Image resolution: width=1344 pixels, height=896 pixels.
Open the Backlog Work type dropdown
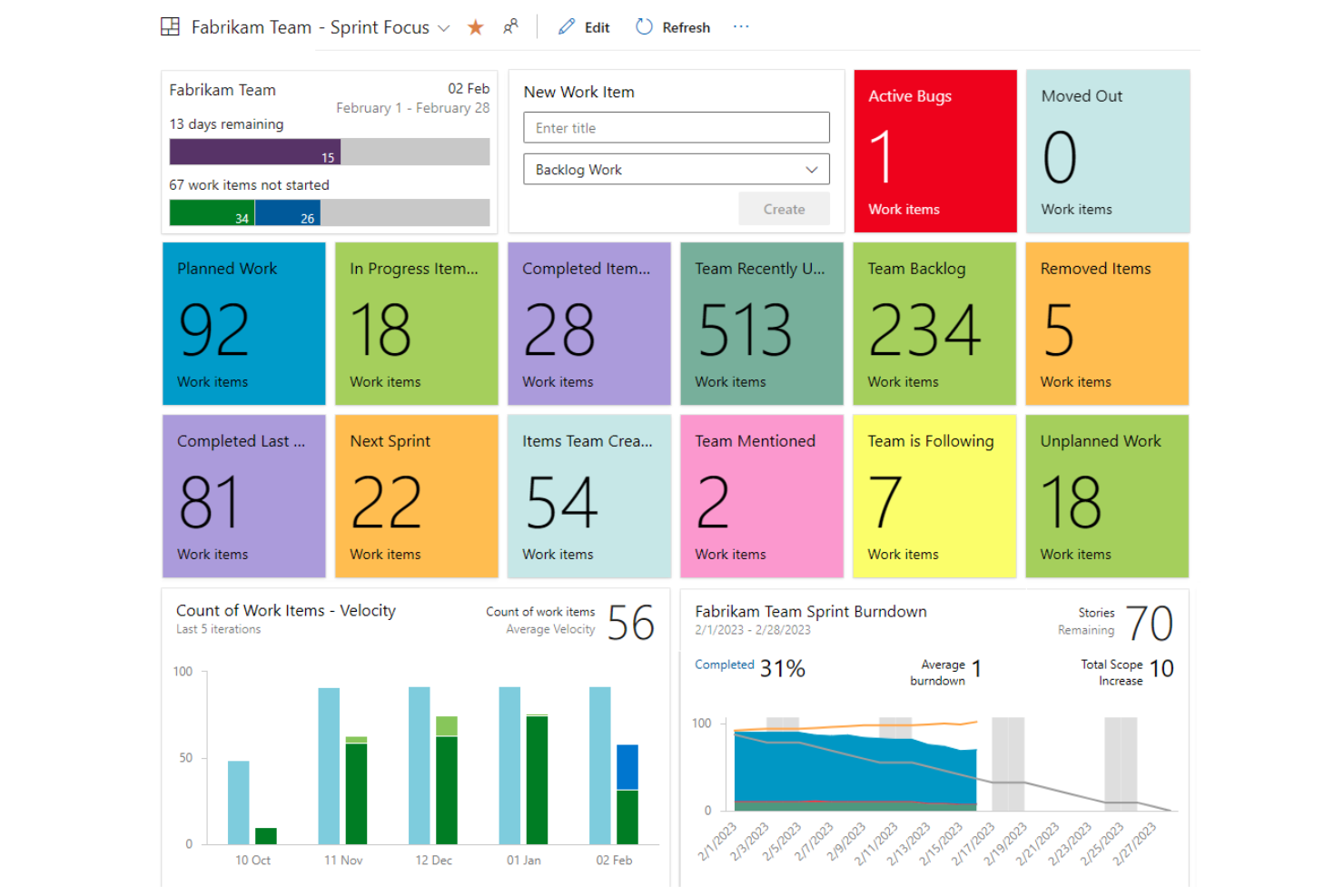click(677, 170)
